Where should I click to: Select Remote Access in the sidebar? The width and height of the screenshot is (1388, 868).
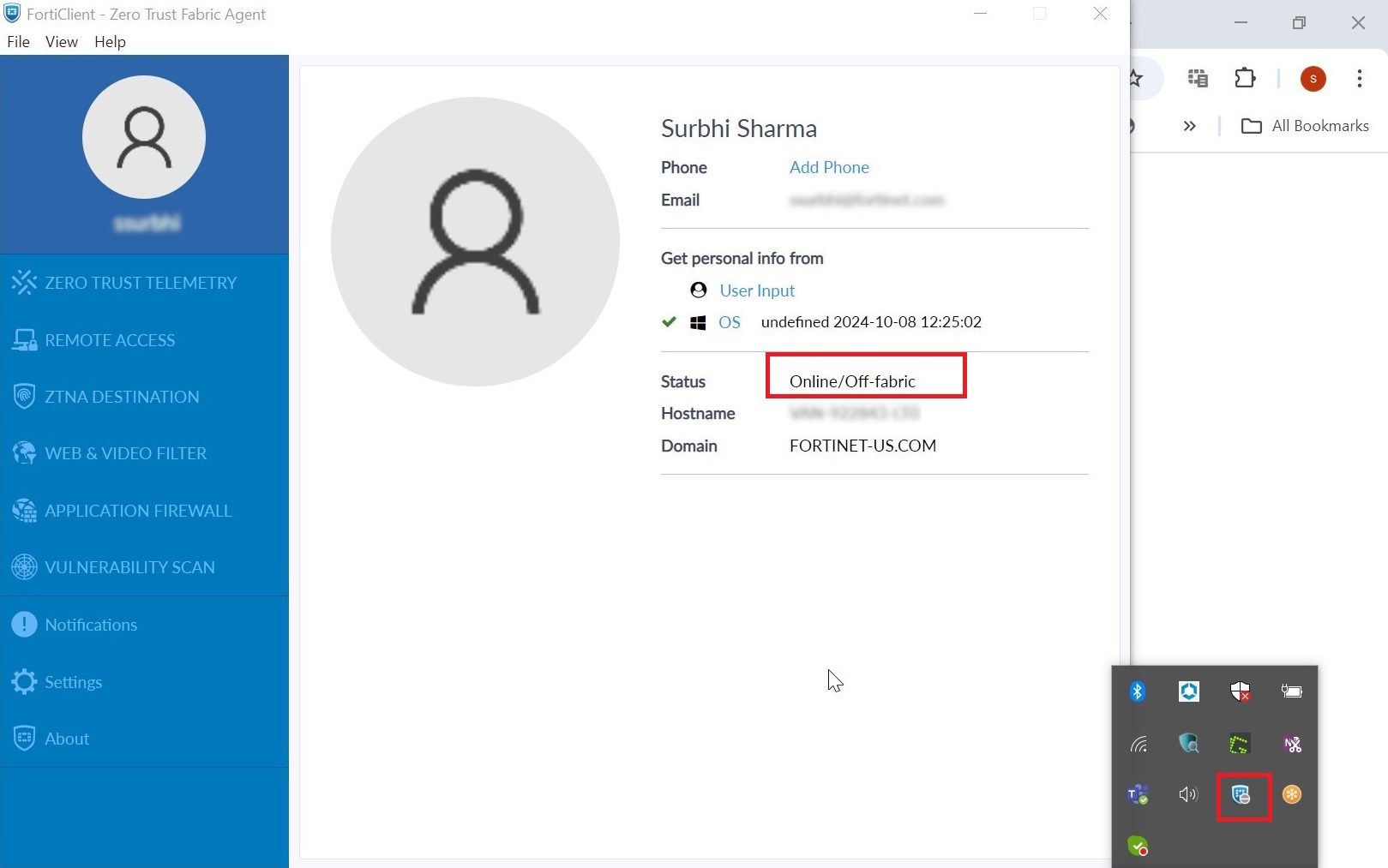pyautogui.click(x=109, y=339)
